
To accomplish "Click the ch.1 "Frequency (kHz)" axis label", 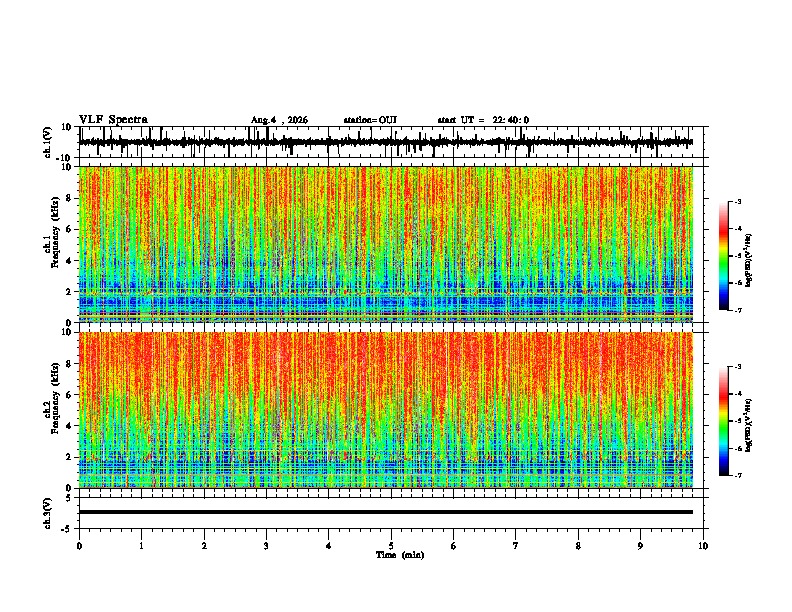I will pos(55,232).
